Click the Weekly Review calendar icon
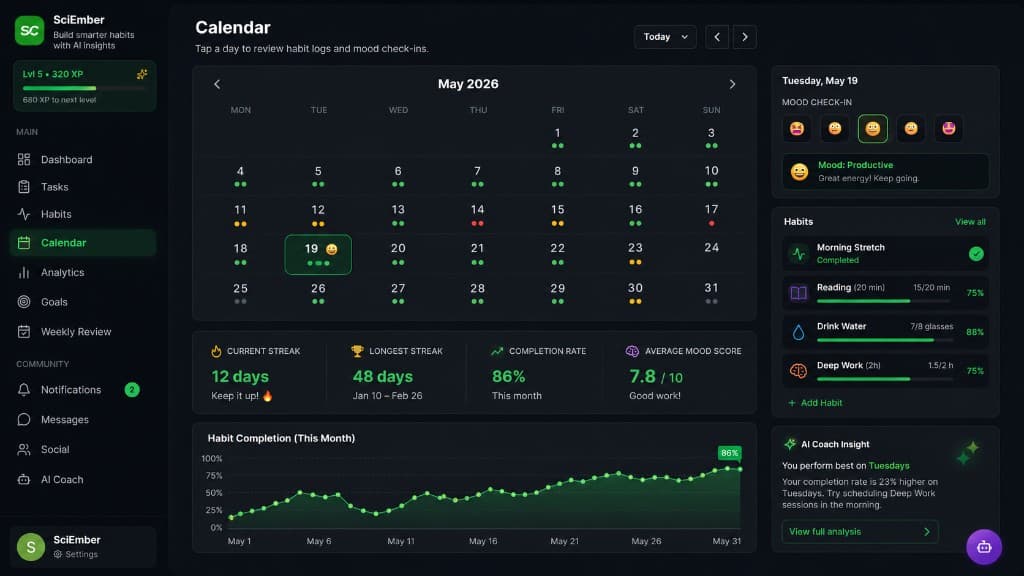Image resolution: width=1024 pixels, height=576 pixels. tap(24, 332)
